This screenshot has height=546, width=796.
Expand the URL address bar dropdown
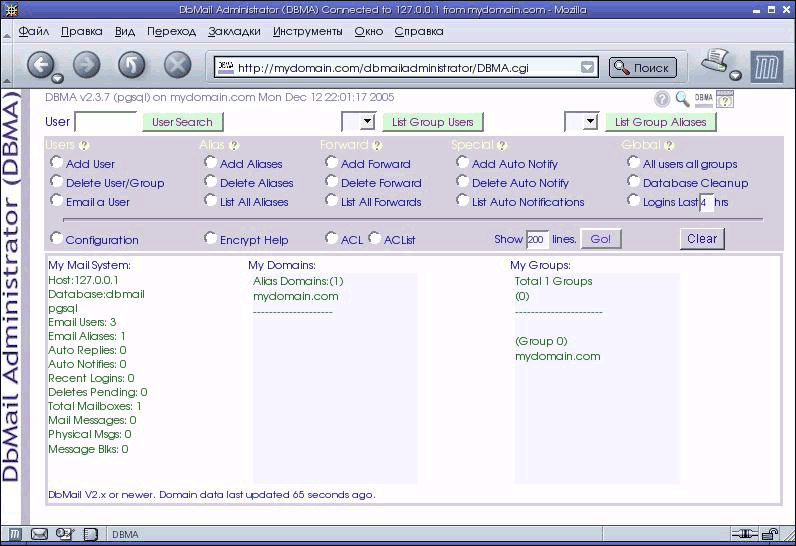coord(588,68)
